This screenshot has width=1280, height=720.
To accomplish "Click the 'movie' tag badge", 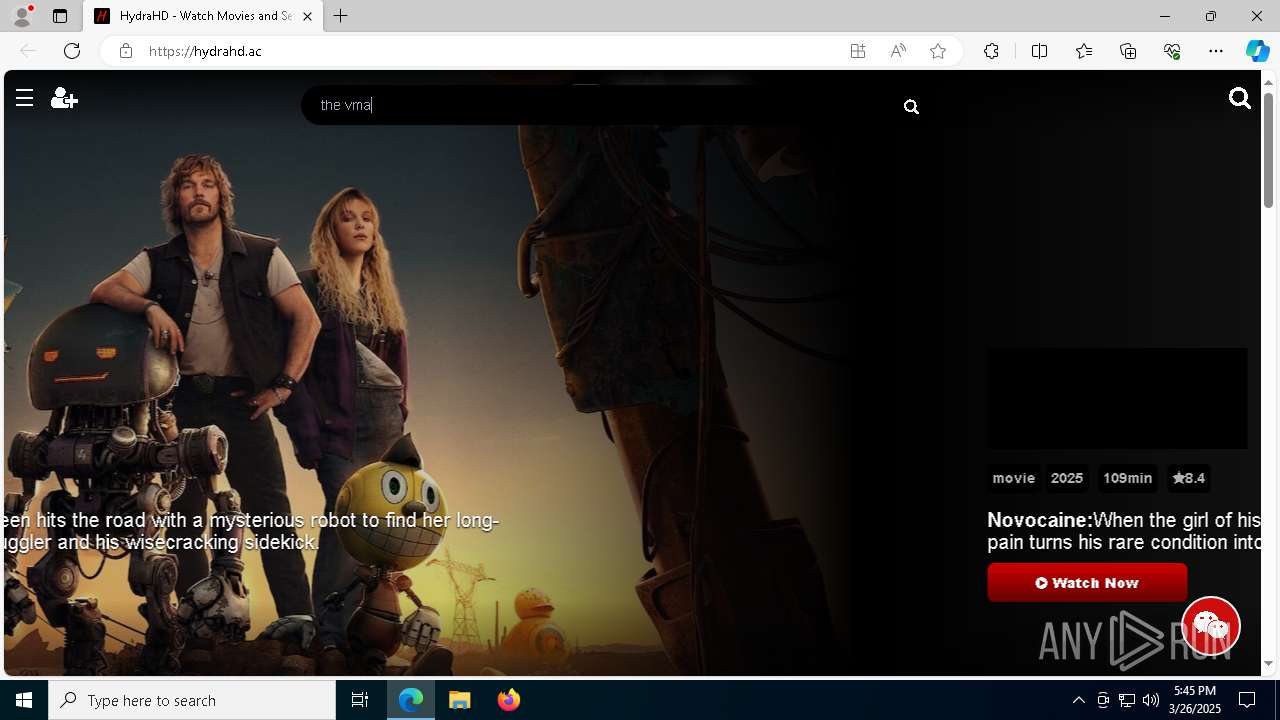I will tap(1013, 478).
